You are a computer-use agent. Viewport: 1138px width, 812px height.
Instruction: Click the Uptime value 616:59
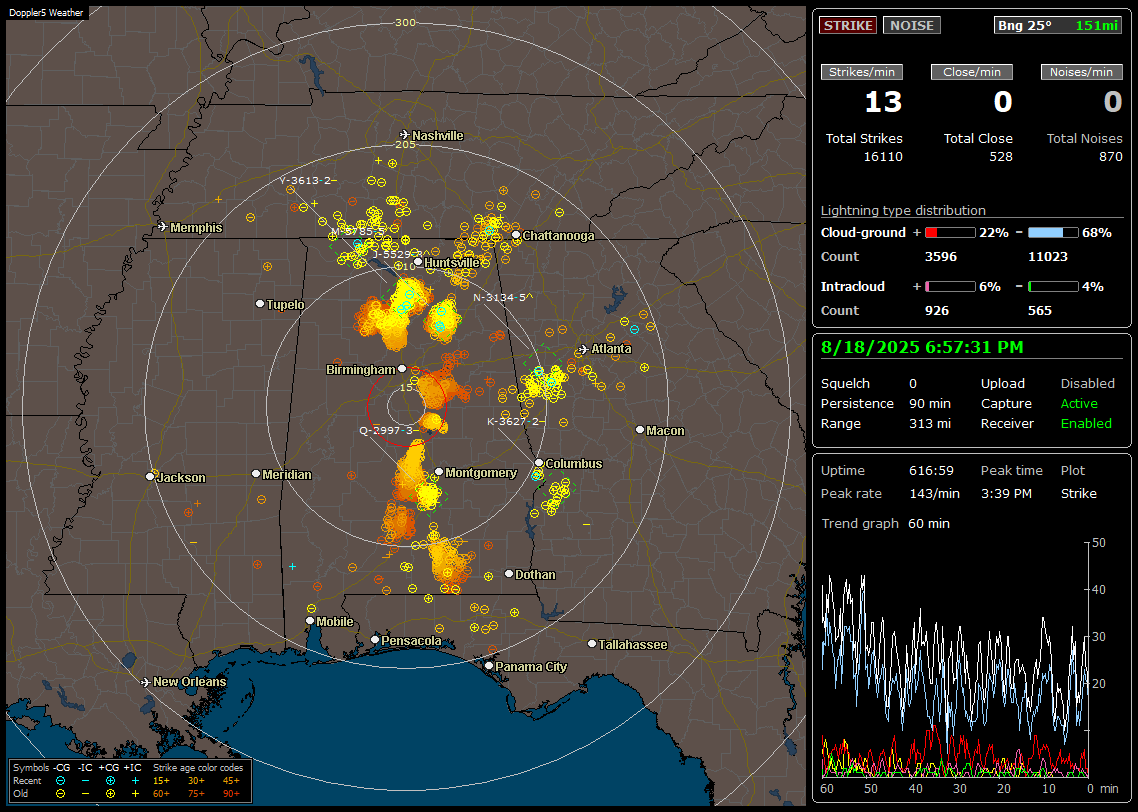[x=931, y=471]
